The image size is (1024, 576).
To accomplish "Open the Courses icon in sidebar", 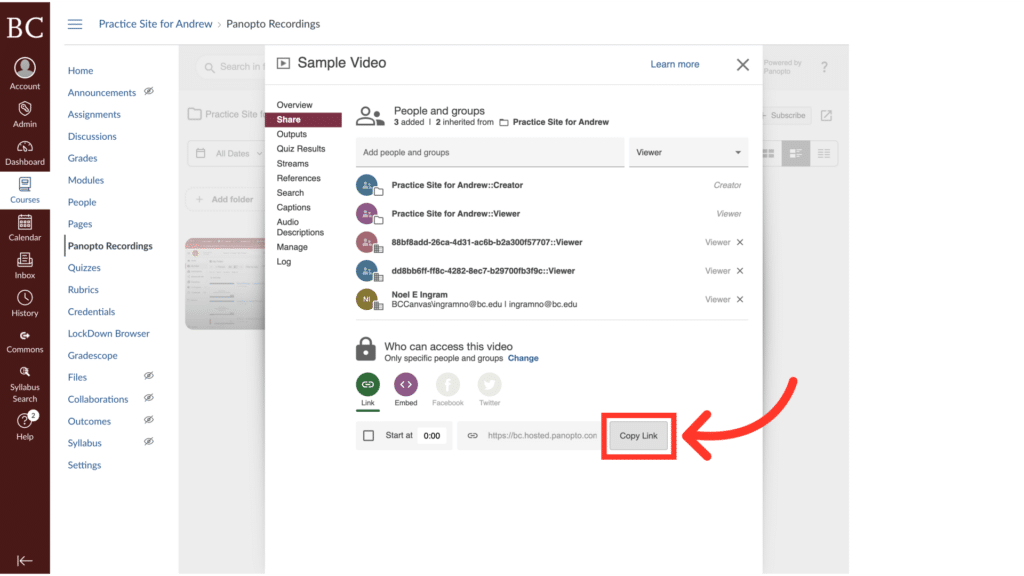I will (25, 184).
